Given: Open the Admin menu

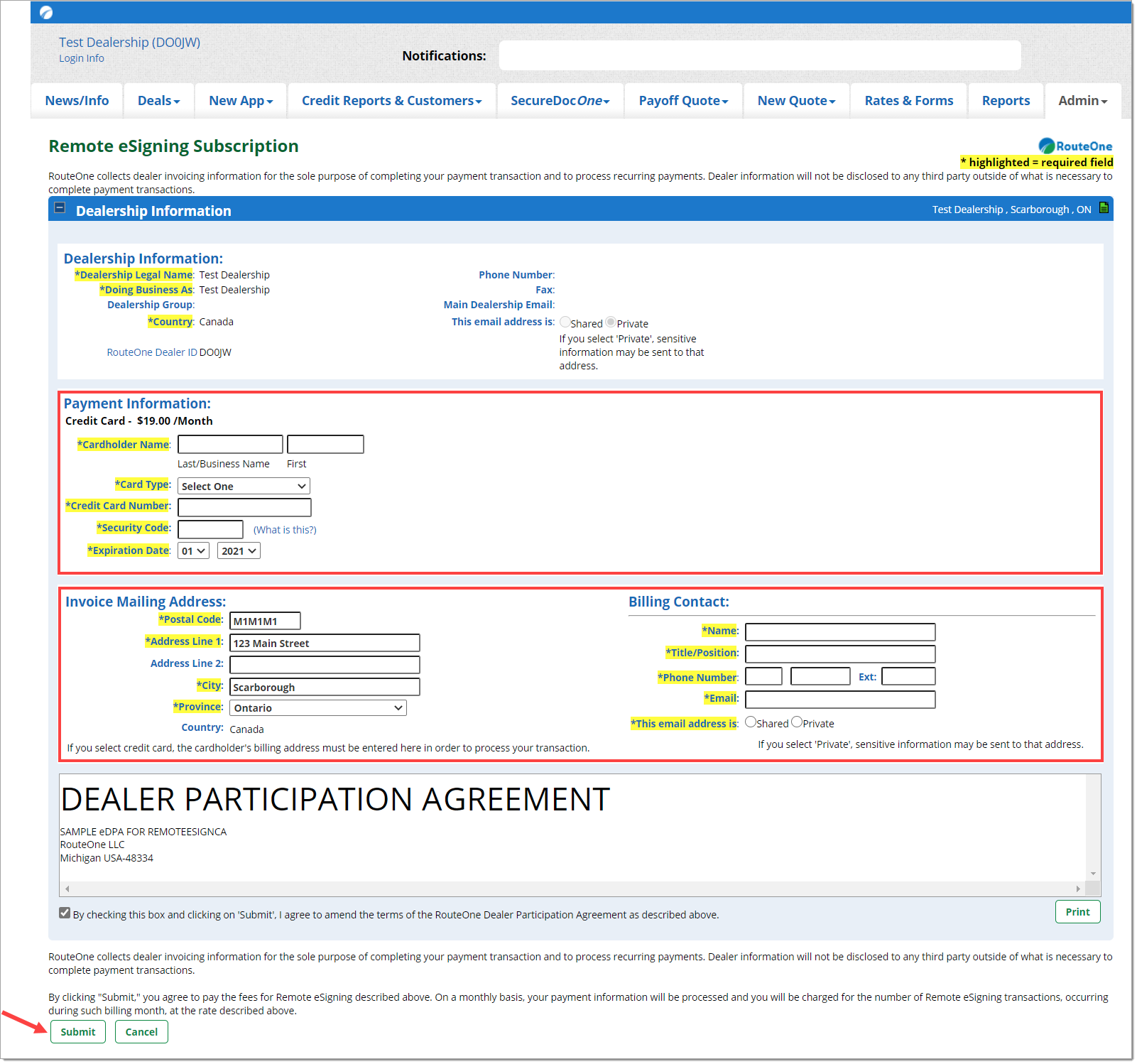Looking at the screenshot, I should click(x=1083, y=101).
